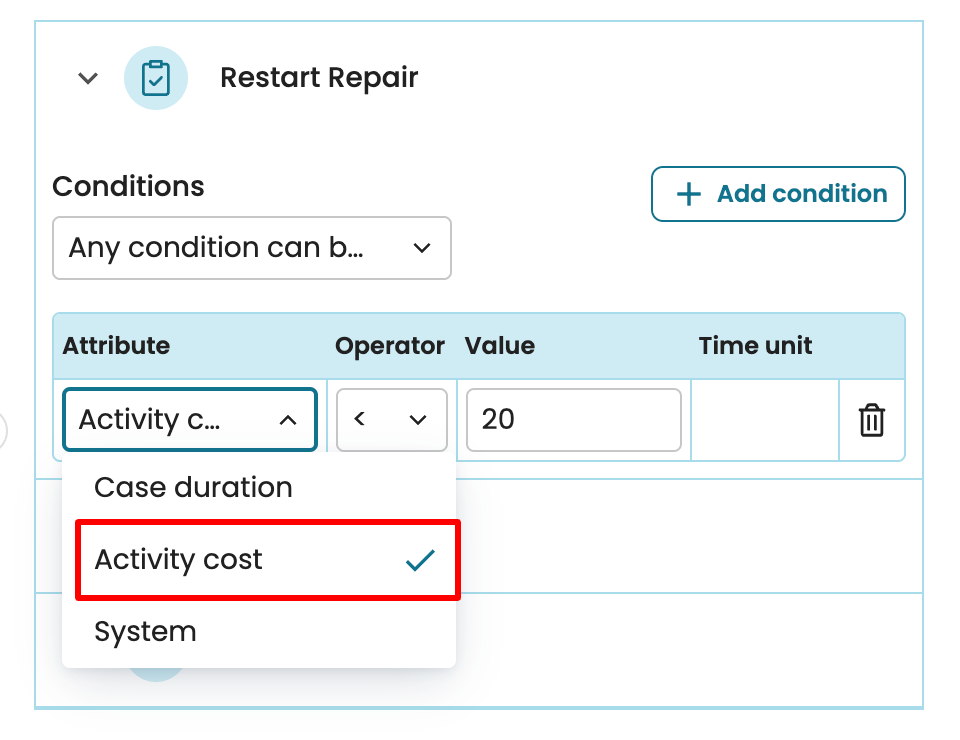Screen dimensions: 960x740
Task: Click the empty Time unit cell
Action: (764, 420)
